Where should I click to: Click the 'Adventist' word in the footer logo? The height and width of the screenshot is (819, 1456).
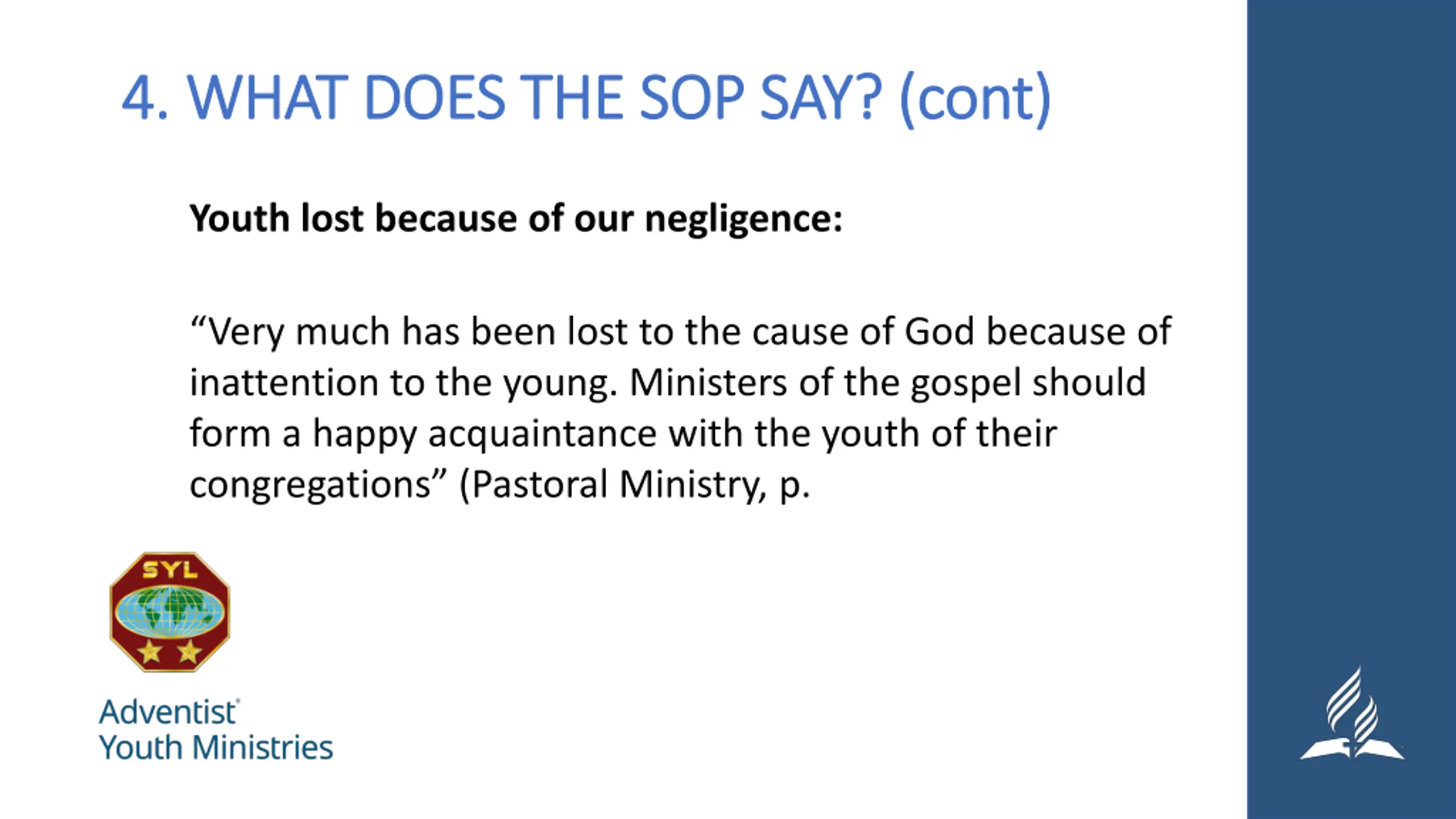click(x=167, y=712)
